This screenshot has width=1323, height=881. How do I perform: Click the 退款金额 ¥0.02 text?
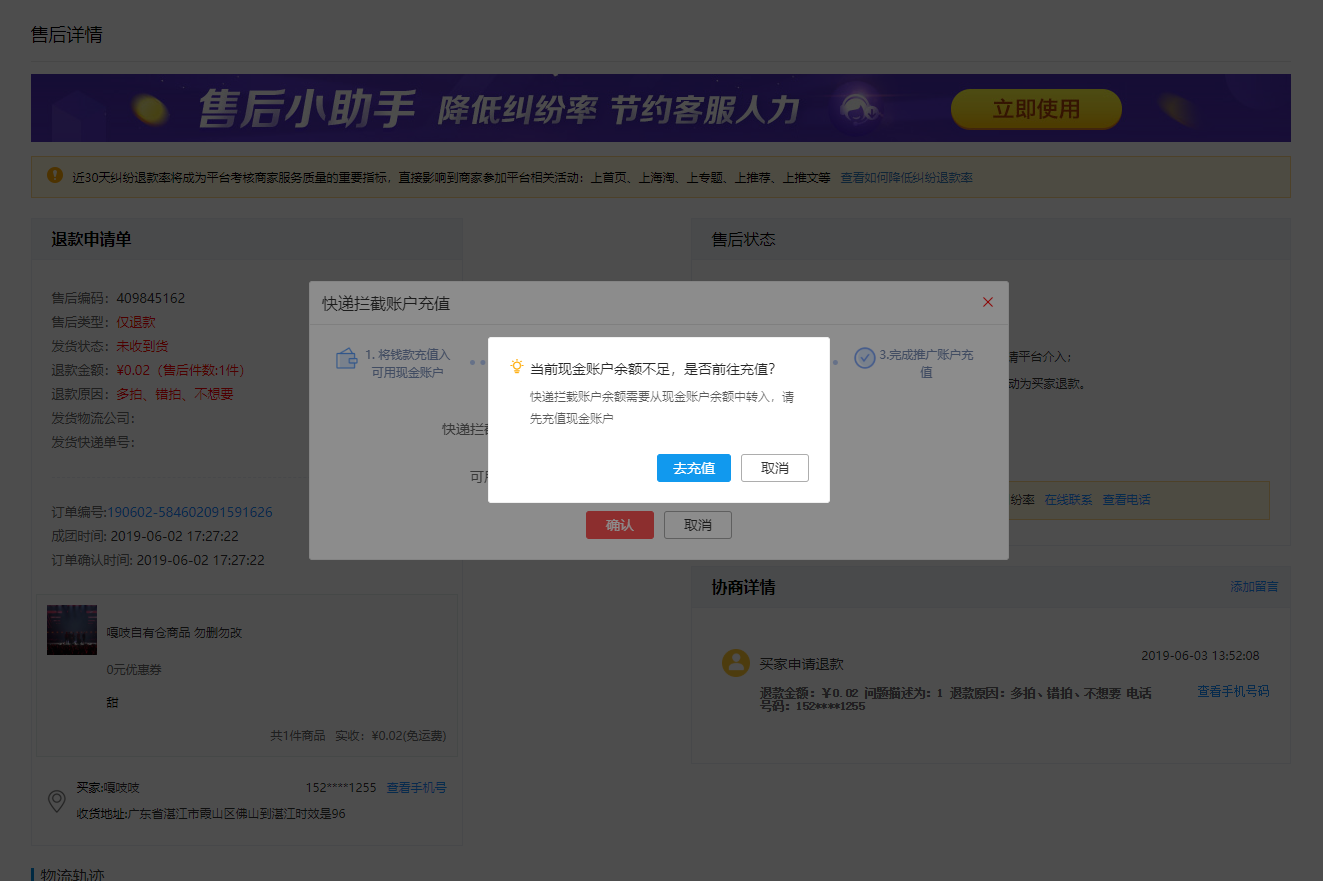(x=148, y=370)
